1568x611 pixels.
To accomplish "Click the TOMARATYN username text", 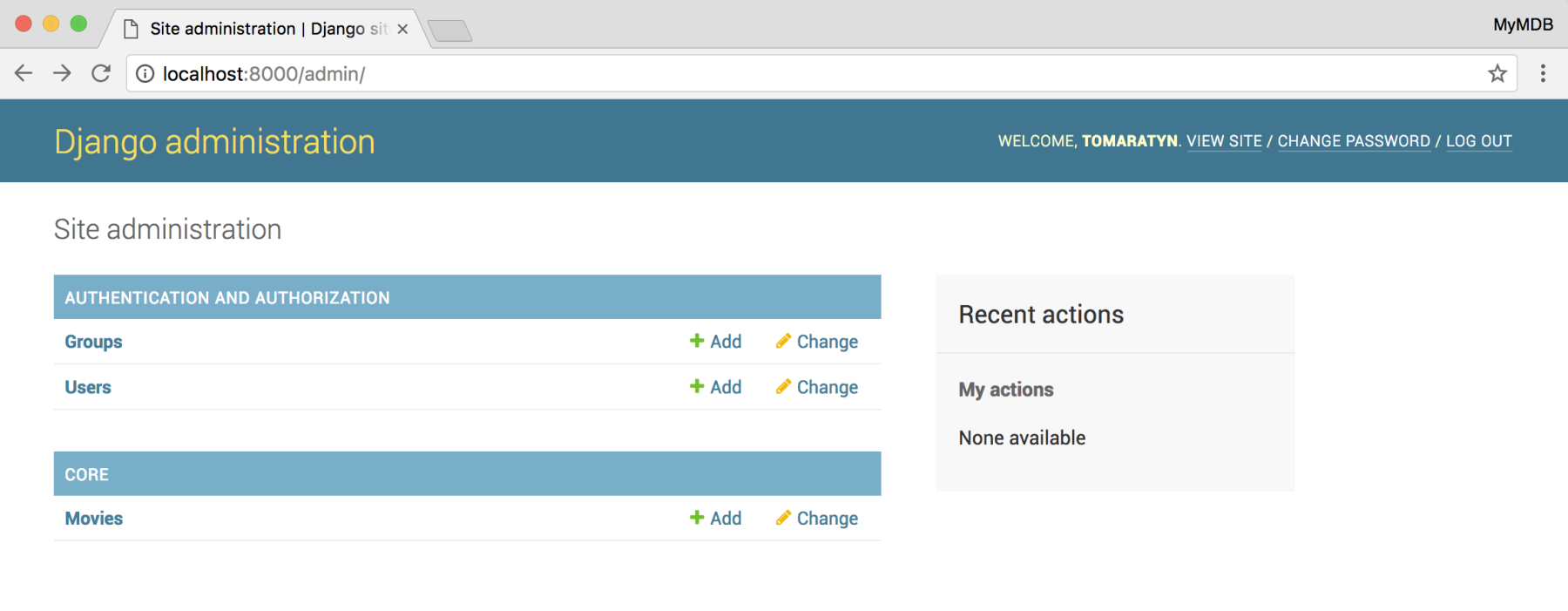I will [1130, 141].
